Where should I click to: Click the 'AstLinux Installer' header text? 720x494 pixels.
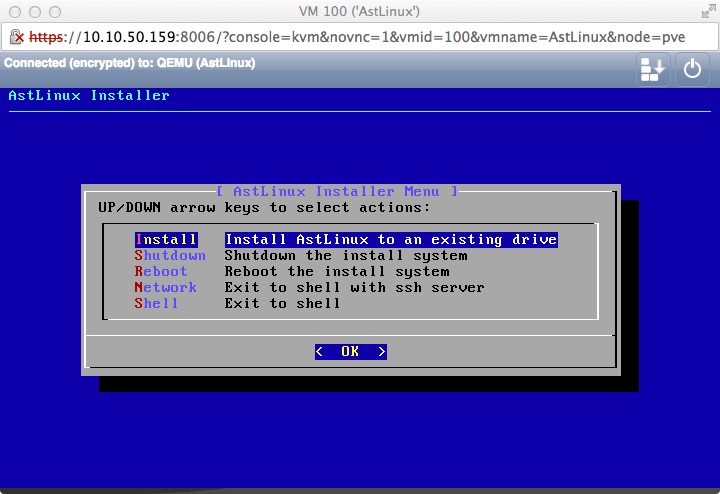click(89, 95)
